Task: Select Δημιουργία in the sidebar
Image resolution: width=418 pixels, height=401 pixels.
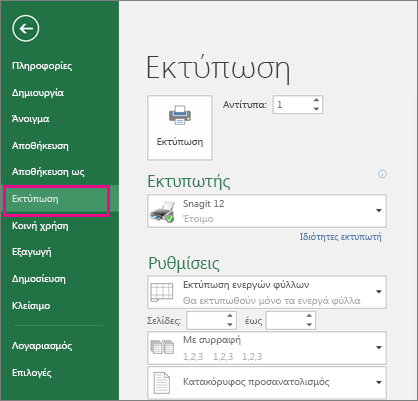Action: (38, 92)
